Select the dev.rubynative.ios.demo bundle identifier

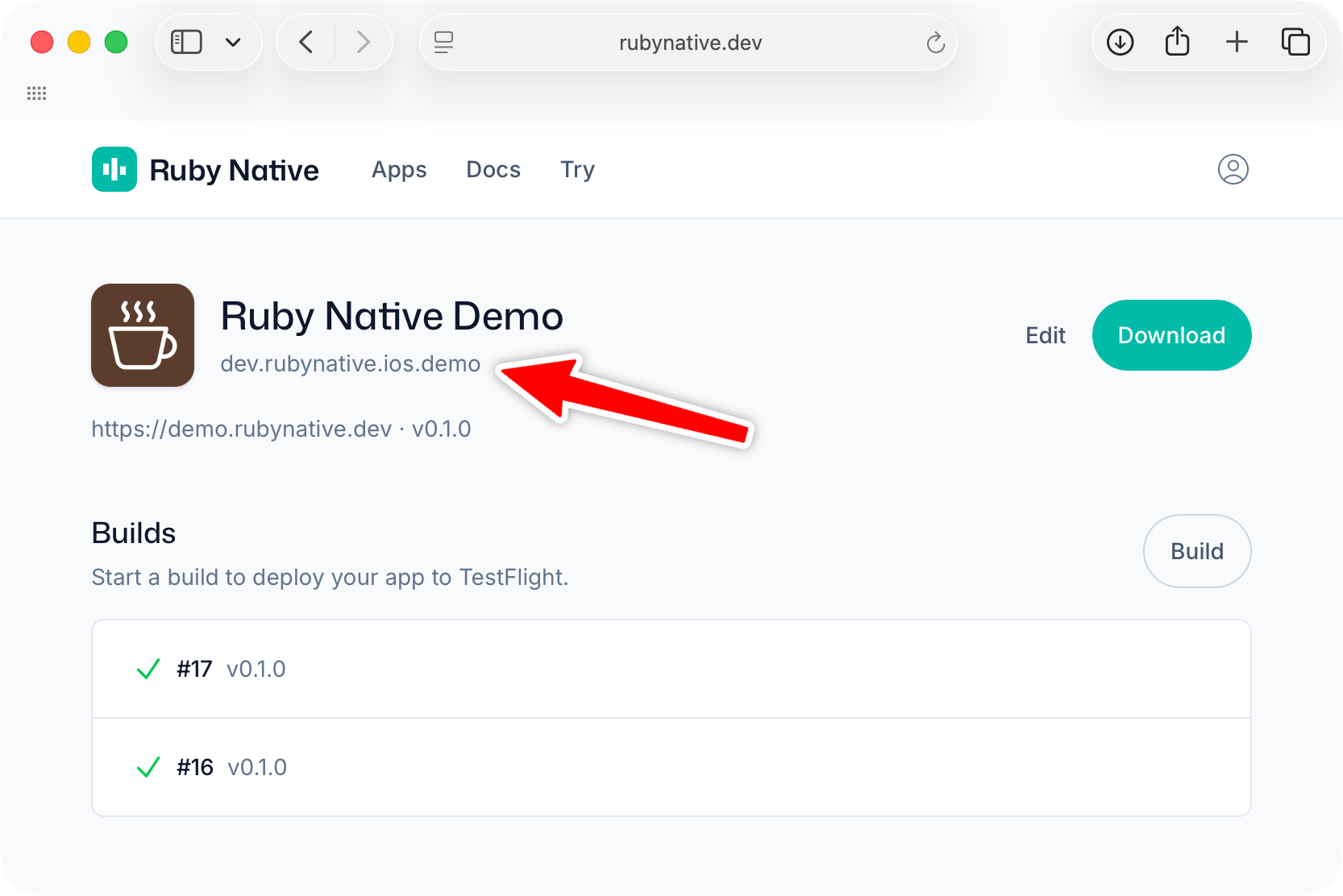coord(351,364)
